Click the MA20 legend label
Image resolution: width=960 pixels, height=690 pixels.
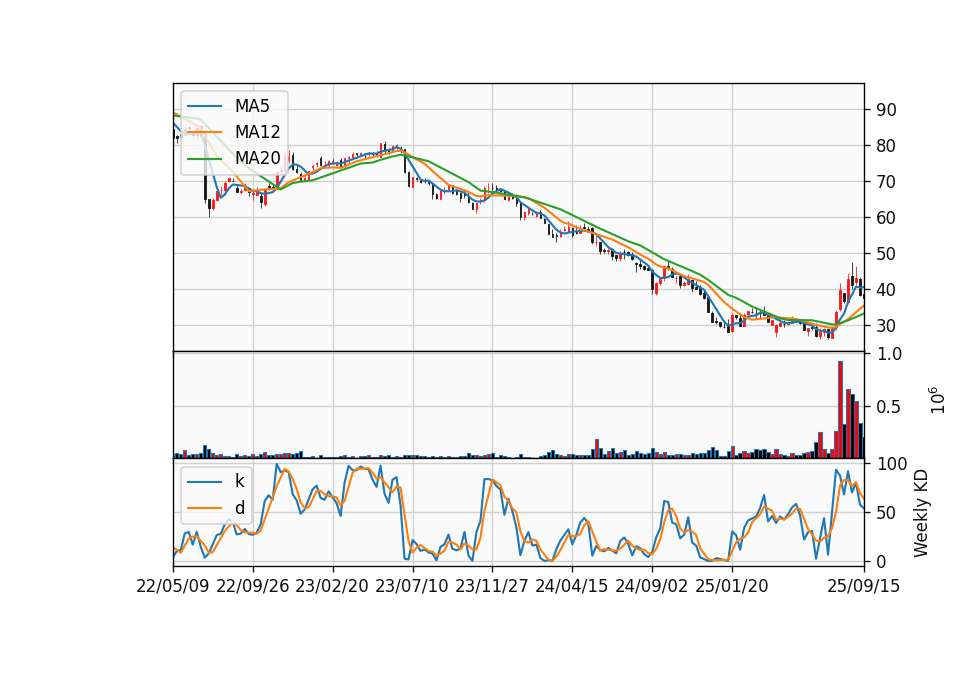(257, 158)
